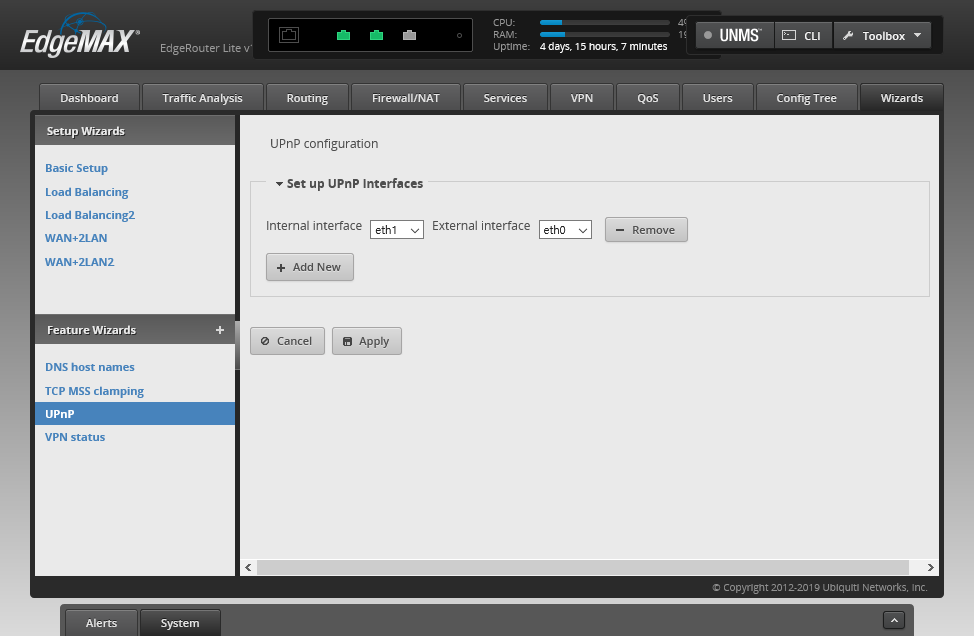Remove the eth1/eth0 interface pair
This screenshot has width=974, height=636.
(646, 230)
